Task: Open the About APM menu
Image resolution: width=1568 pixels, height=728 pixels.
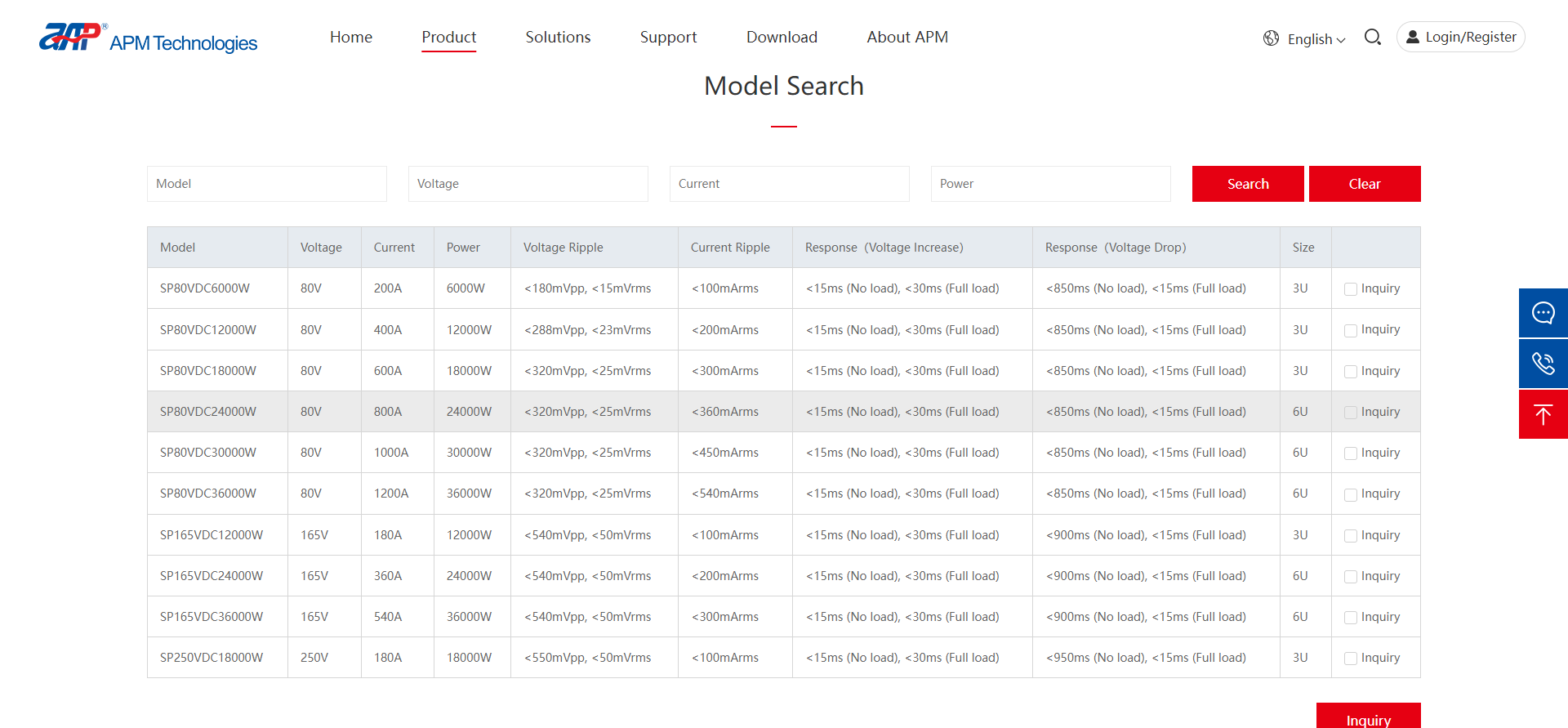Action: click(907, 38)
